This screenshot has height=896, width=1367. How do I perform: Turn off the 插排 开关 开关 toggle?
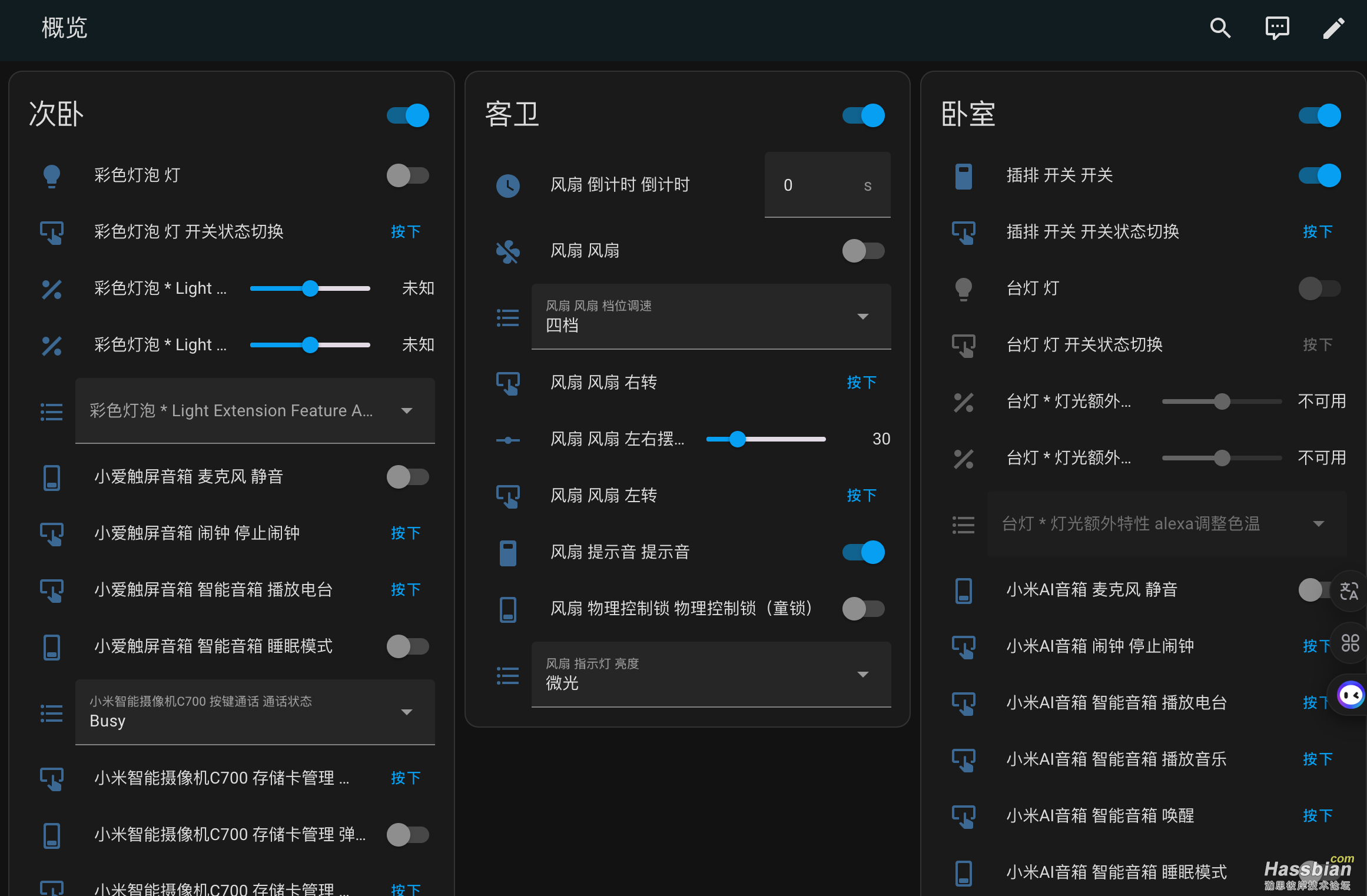[1319, 175]
